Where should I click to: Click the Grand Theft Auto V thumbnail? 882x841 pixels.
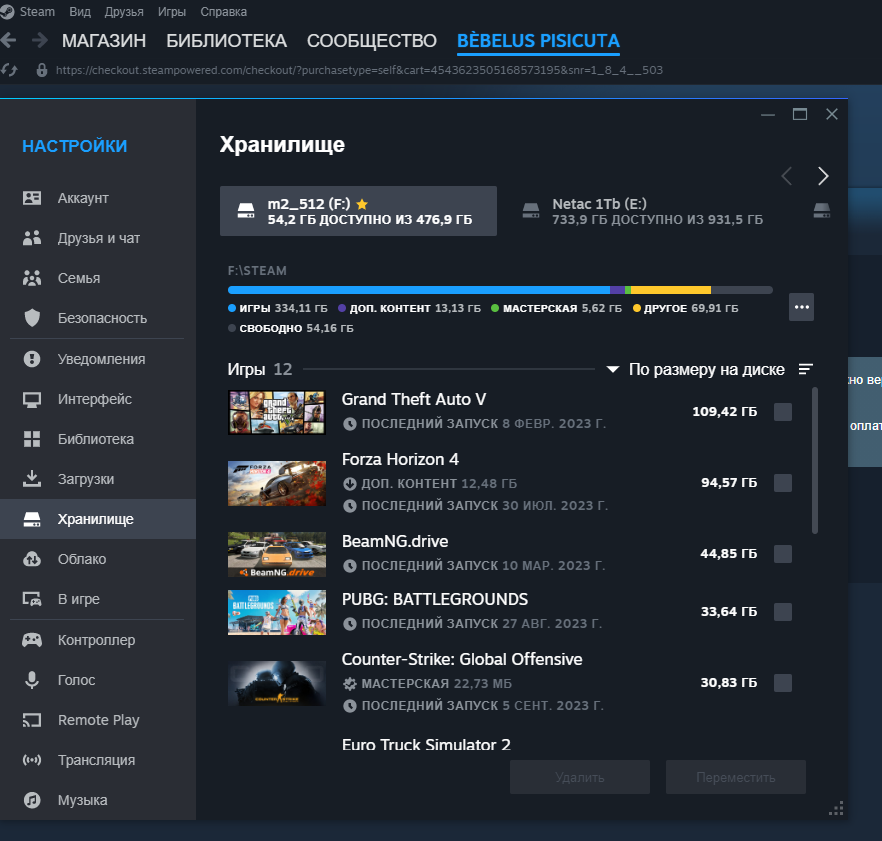click(x=277, y=412)
